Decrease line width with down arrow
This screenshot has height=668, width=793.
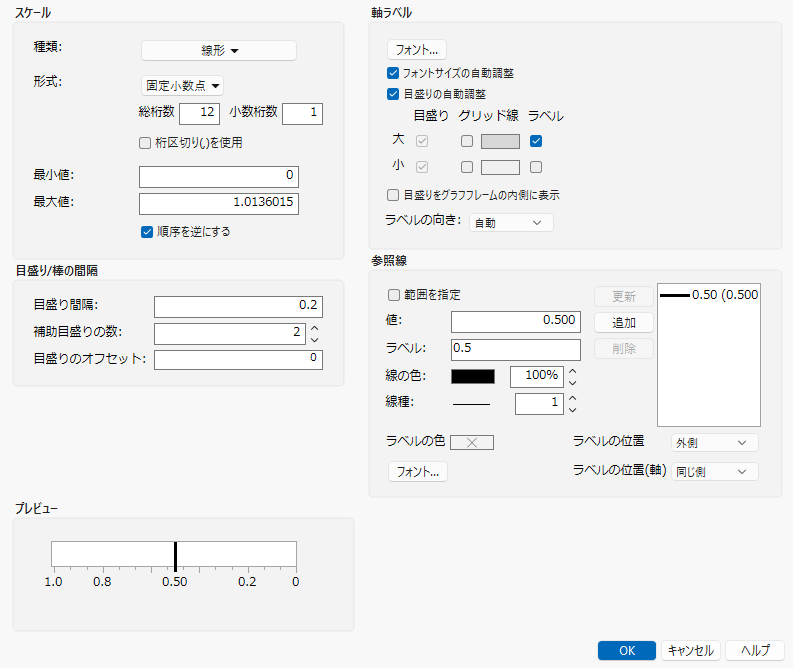572,410
